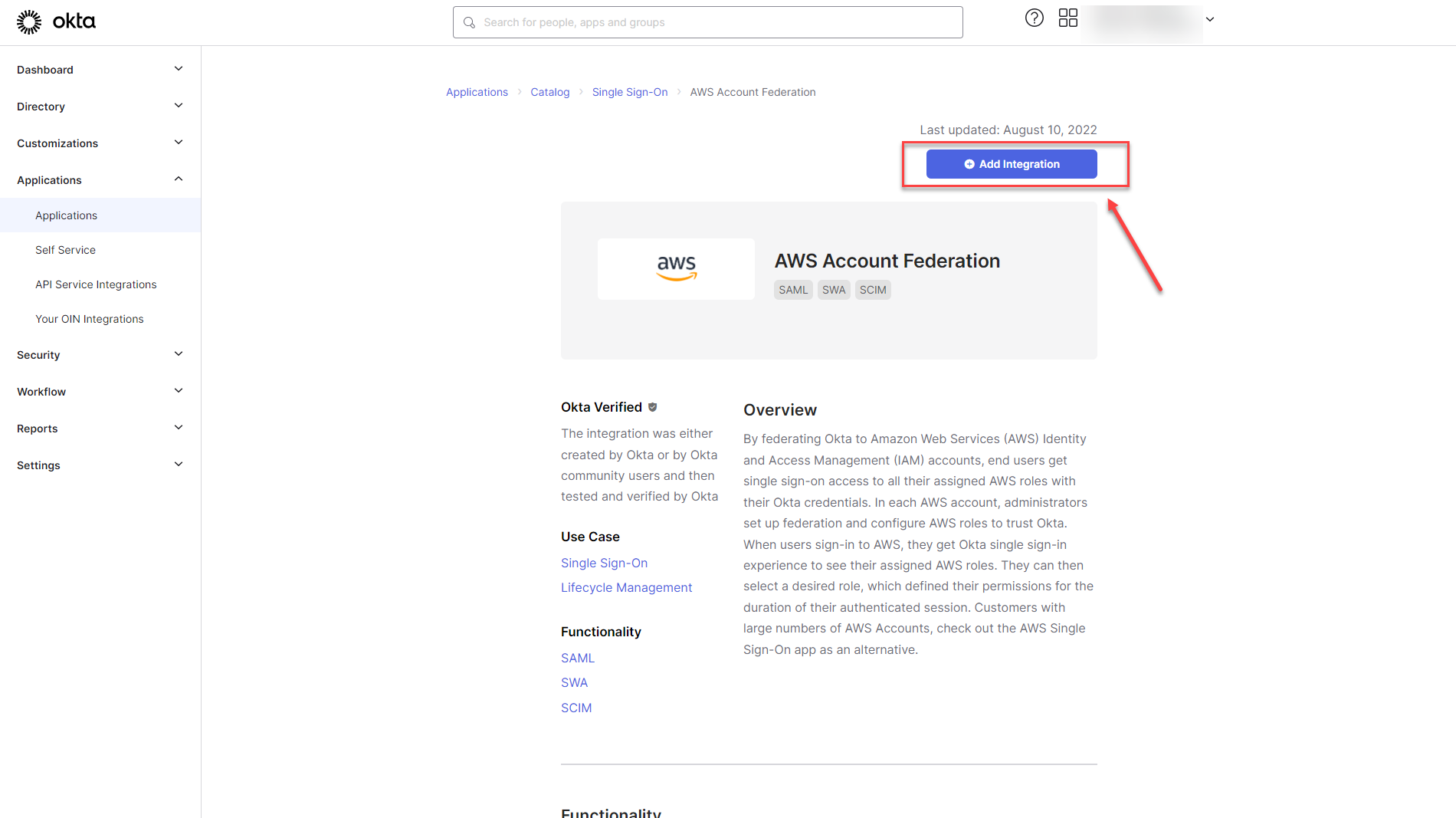Image resolution: width=1456 pixels, height=818 pixels.
Task: Click the Overview heading
Action: 780,410
